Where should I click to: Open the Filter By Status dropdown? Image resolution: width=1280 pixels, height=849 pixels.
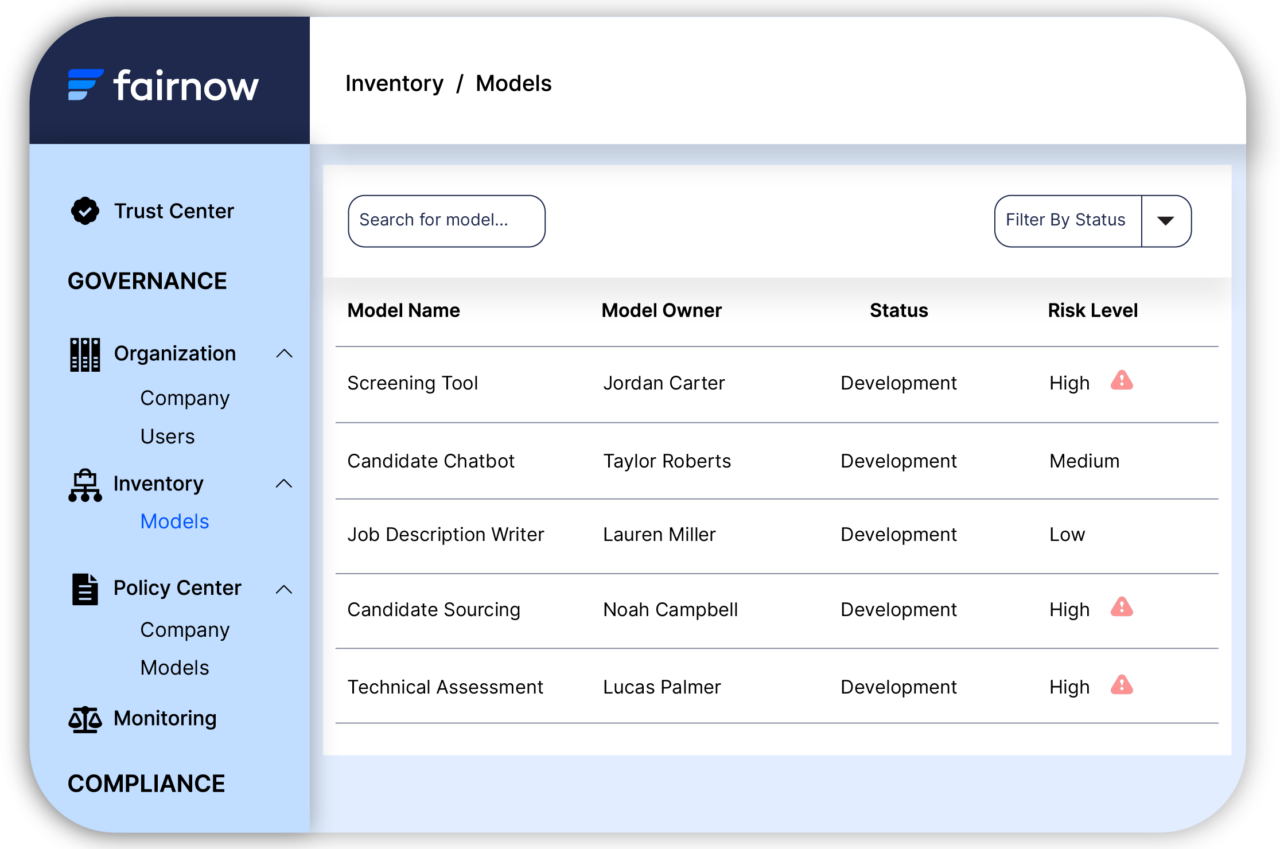pyautogui.click(x=1166, y=221)
